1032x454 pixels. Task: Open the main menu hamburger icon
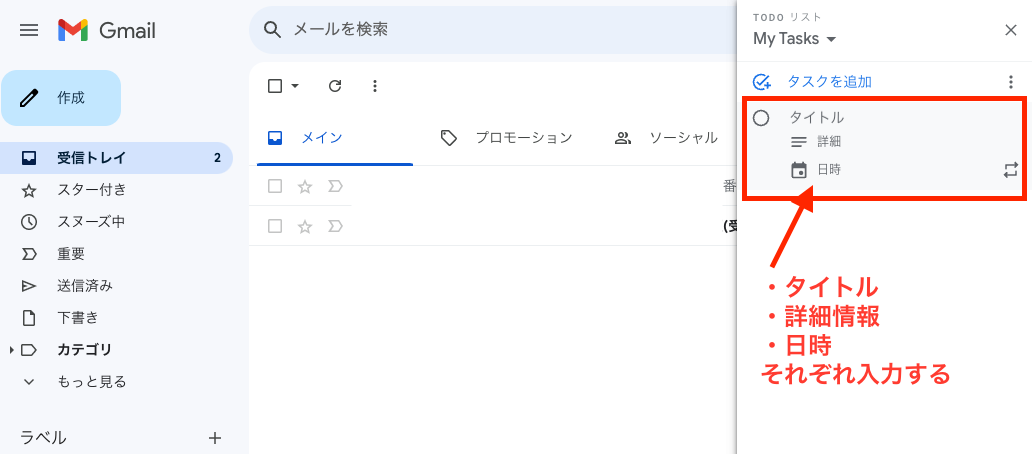click(x=29, y=30)
